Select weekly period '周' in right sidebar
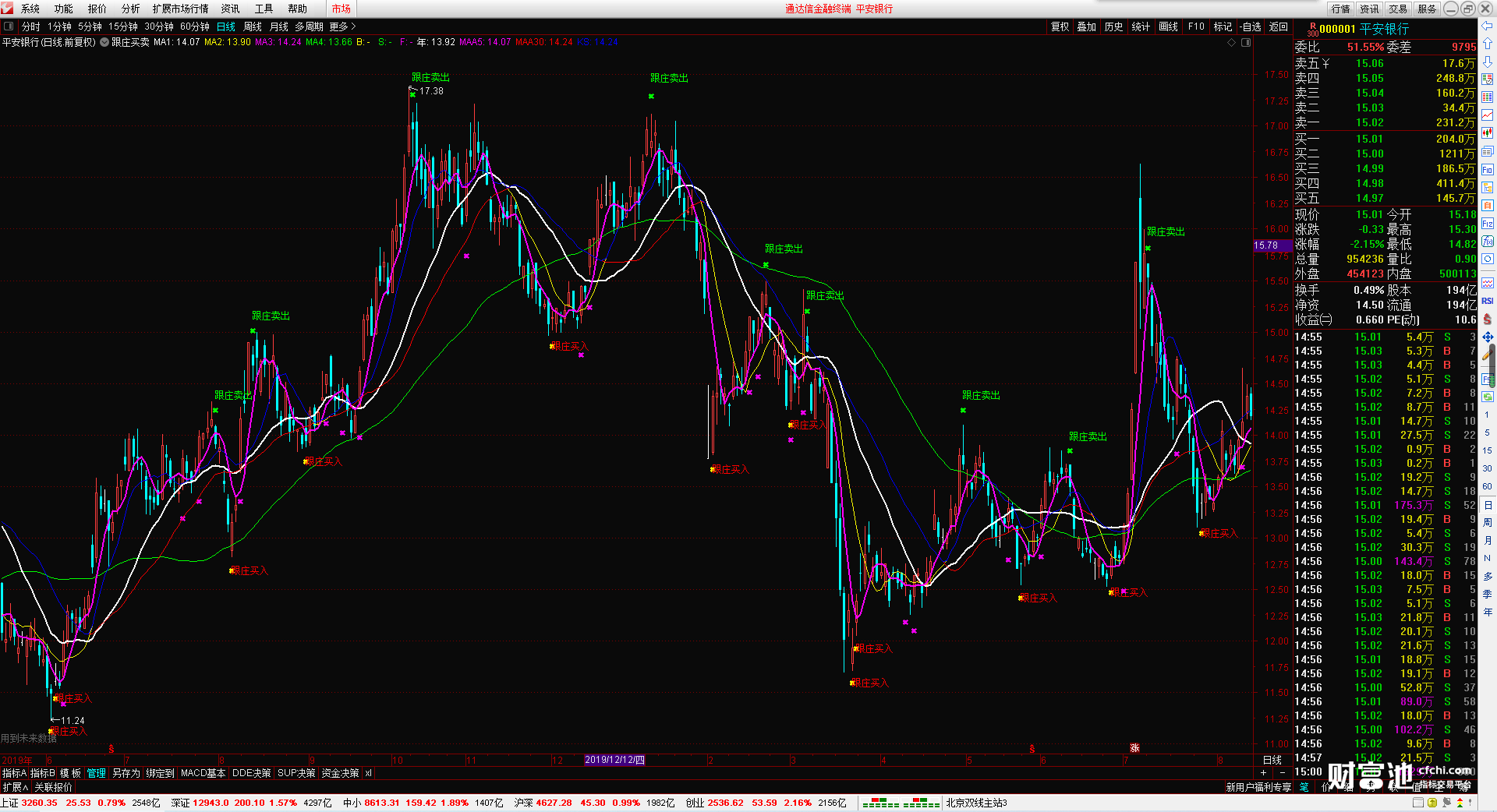This screenshot has width=1497, height=812. point(1488,523)
